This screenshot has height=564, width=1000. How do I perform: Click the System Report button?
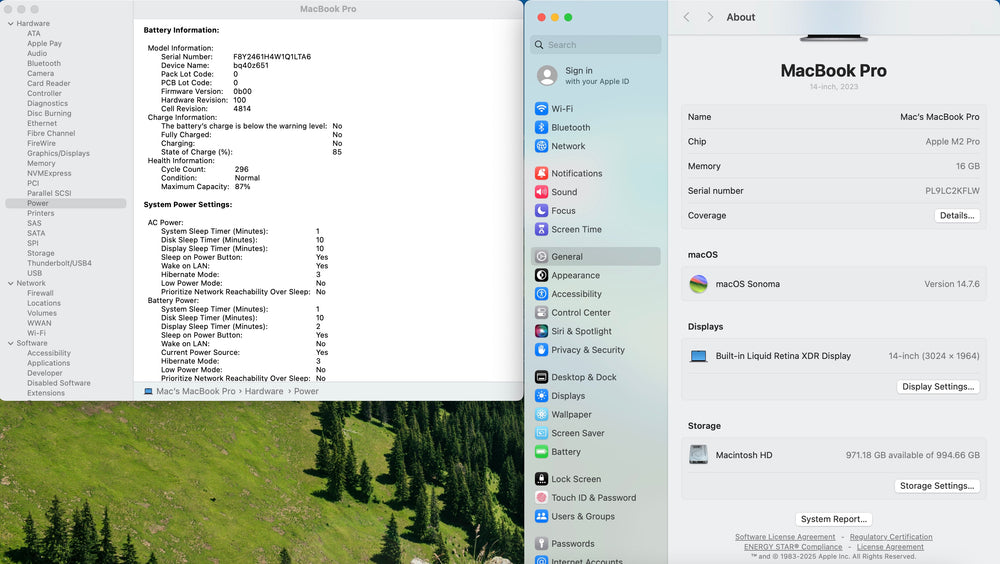834,519
